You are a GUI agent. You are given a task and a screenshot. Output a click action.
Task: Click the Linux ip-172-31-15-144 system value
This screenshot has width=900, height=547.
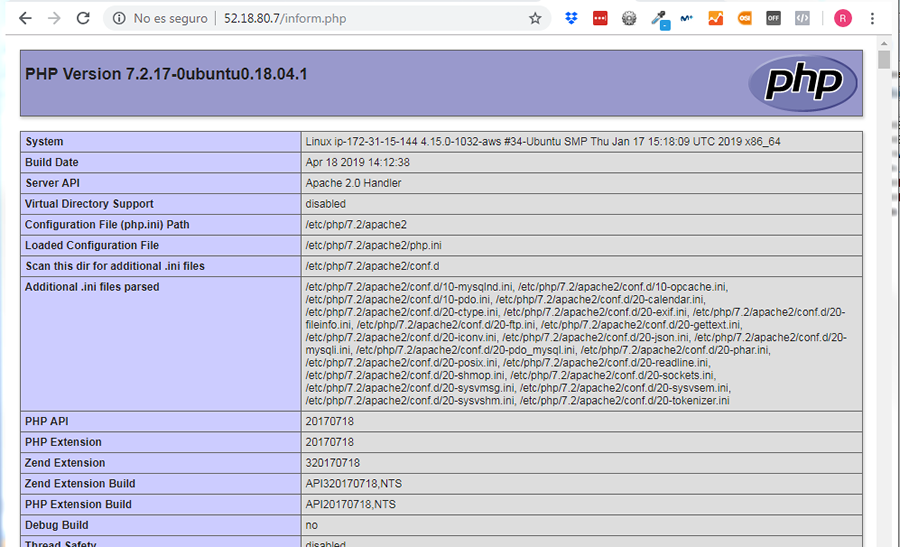click(543, 142)
